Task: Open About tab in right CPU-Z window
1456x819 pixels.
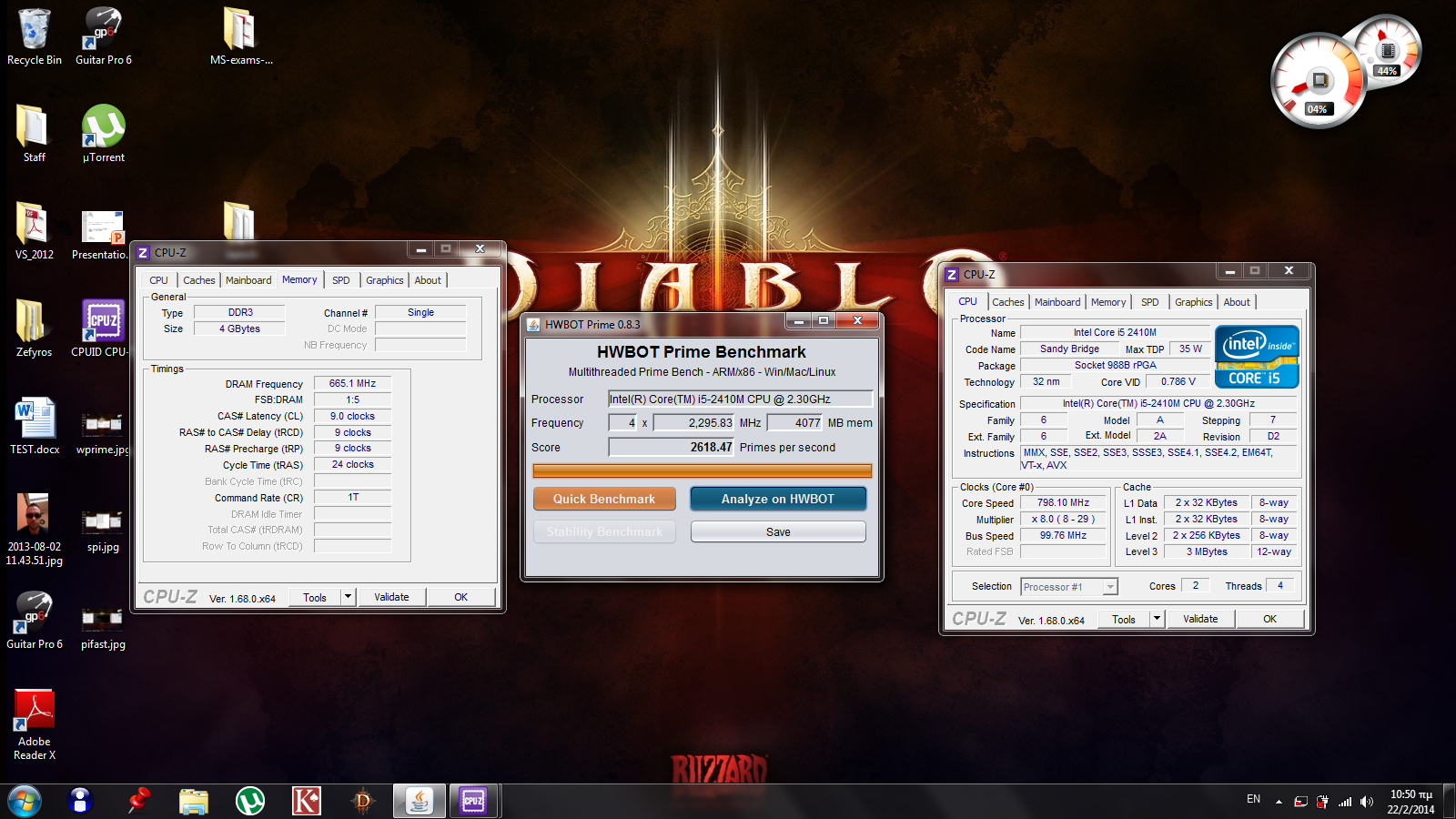Action: (x=1237, y=302)
